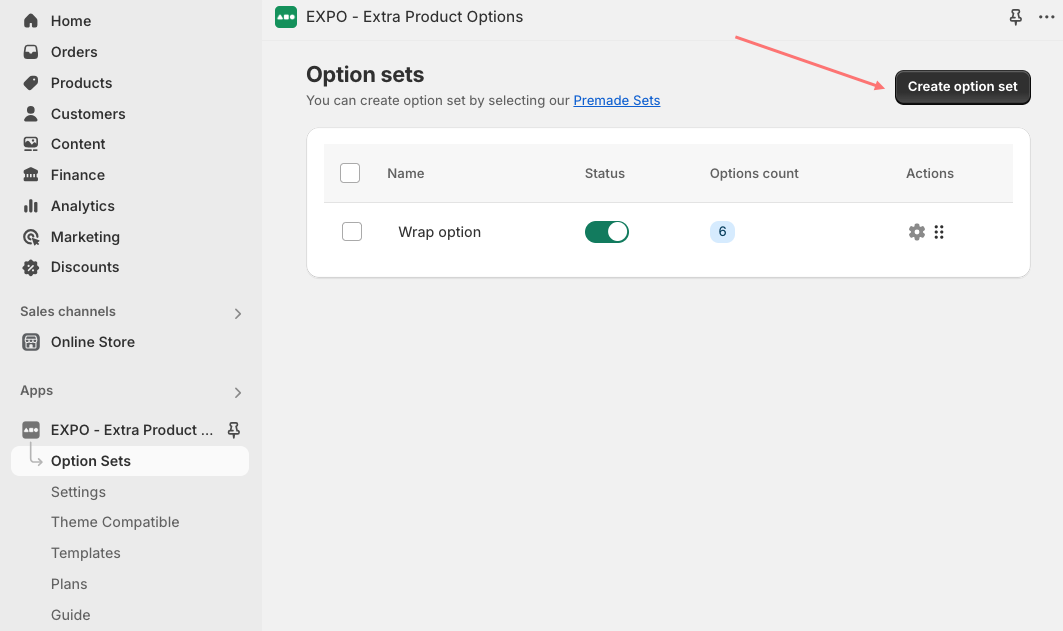Open the Online Store sales channel
1063x631 pixels.
tap(93, 342)
